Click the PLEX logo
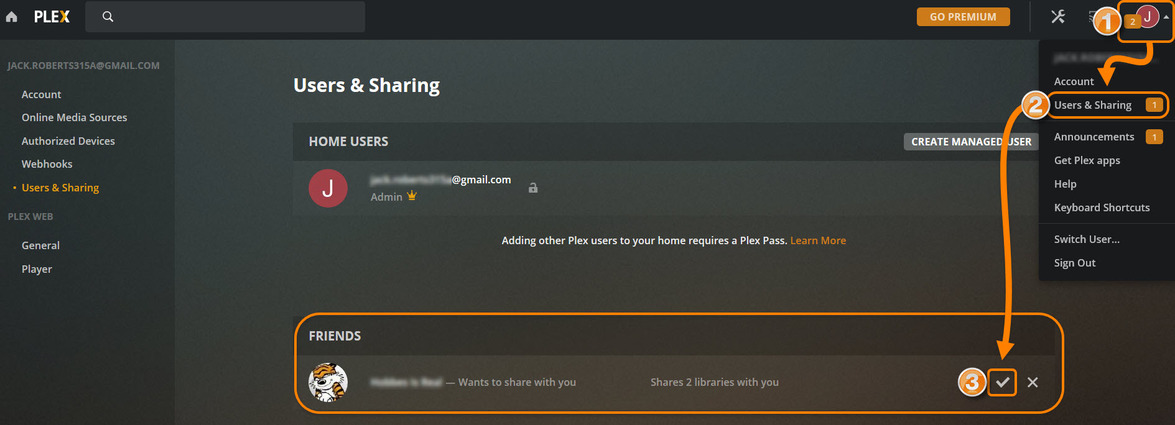 click(x=52, y=16)
